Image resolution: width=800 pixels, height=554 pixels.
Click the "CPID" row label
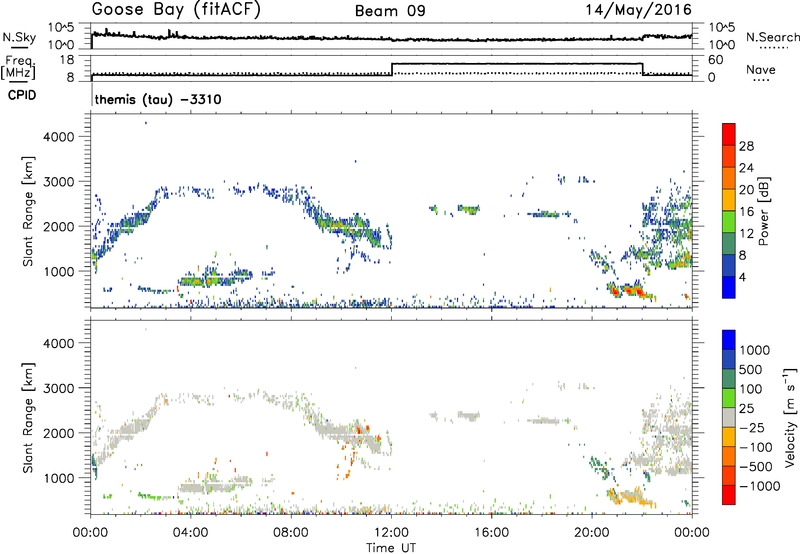(22, 95)
